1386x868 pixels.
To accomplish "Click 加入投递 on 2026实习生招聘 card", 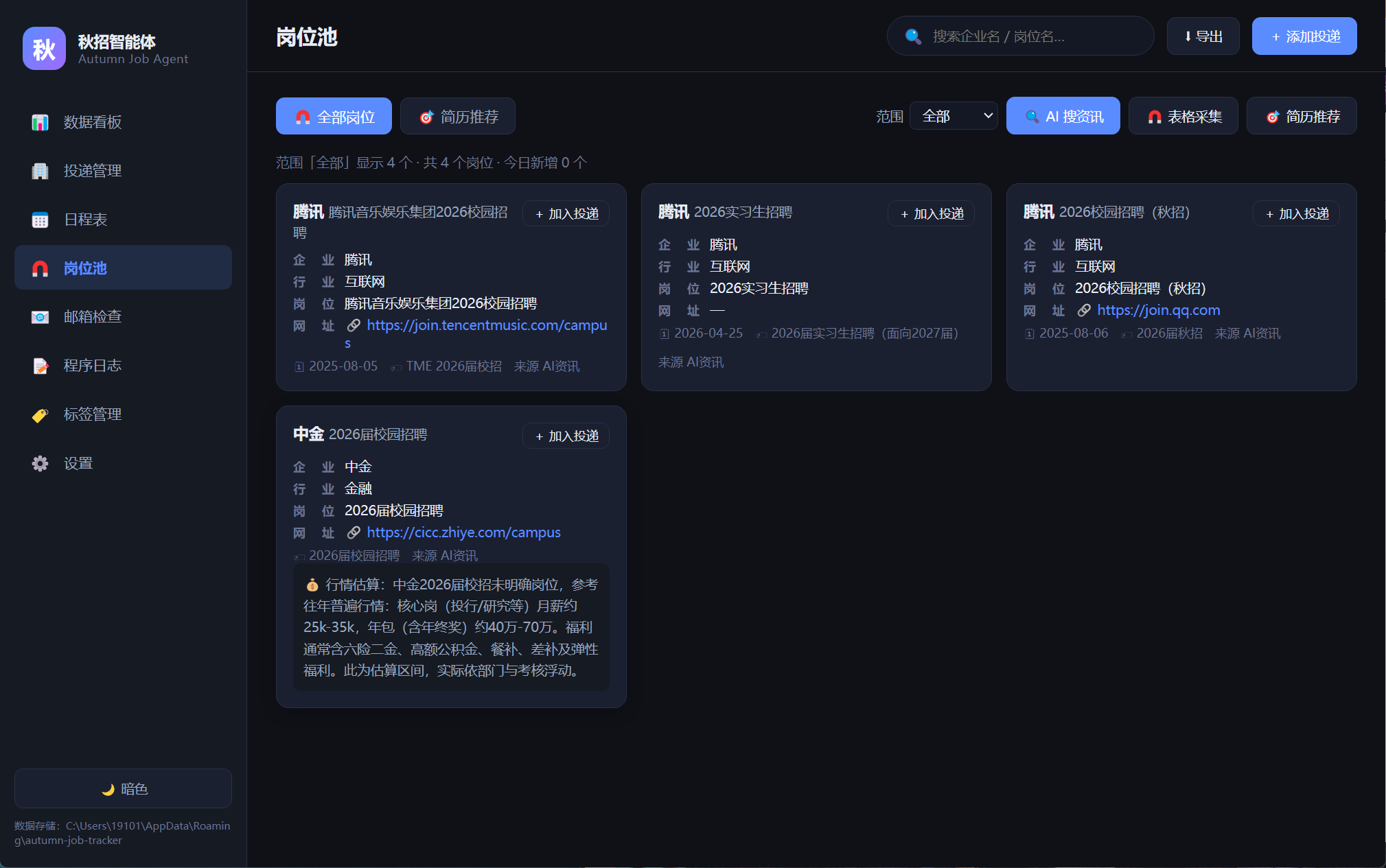I will pyautogui.click(x=931, y=214).
